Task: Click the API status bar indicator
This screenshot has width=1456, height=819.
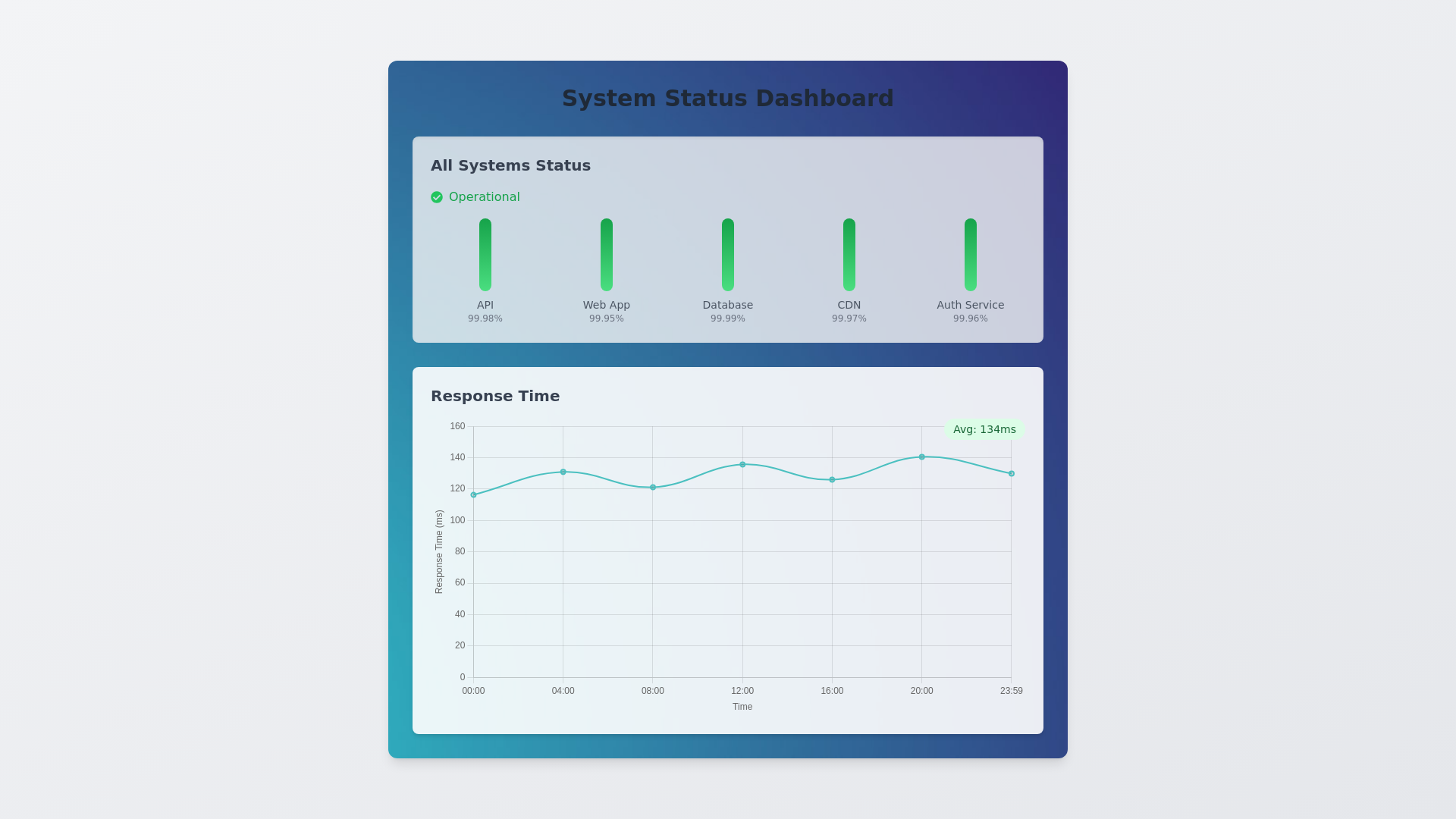Action: click(485, 254)
